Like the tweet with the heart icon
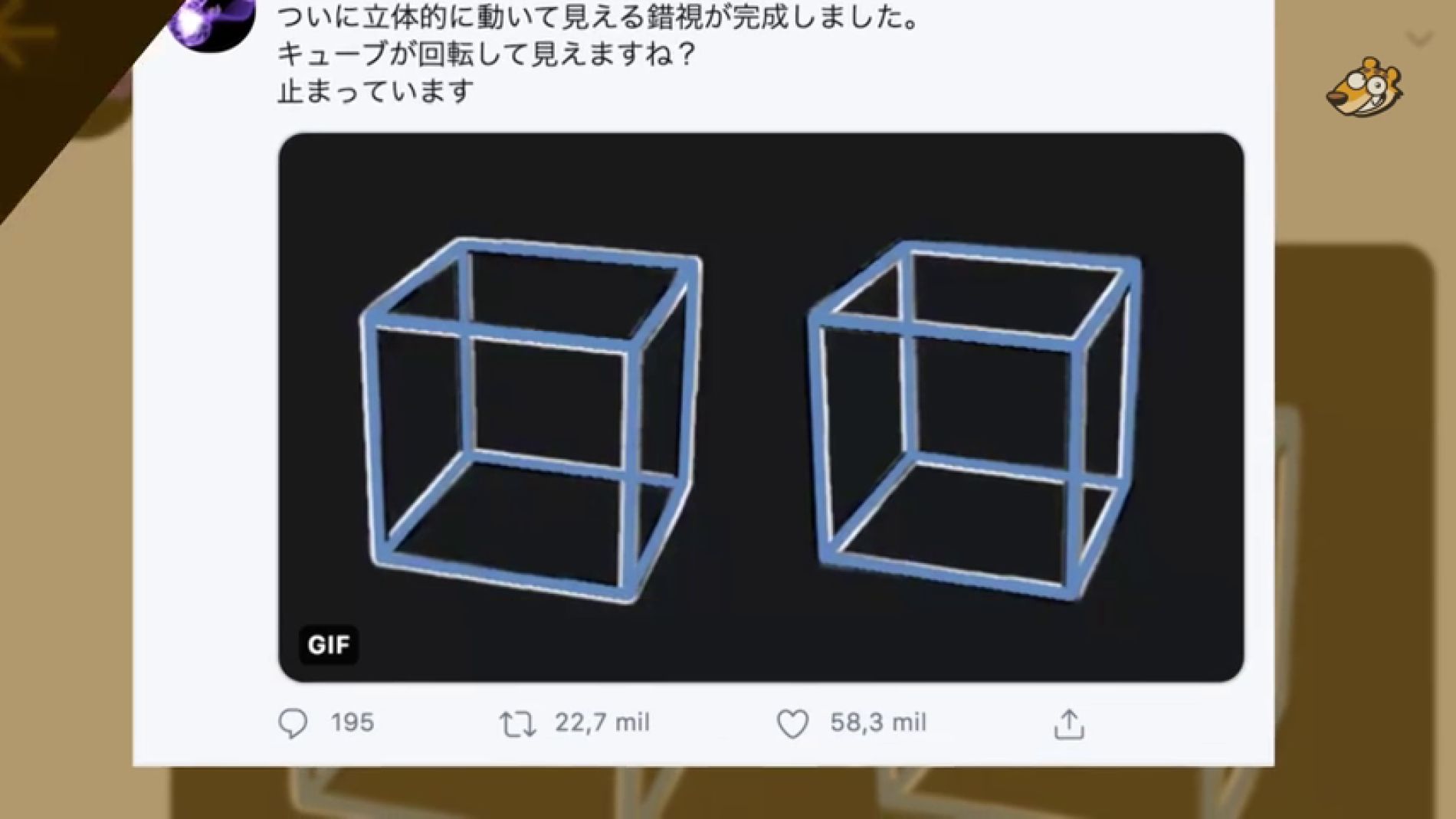This screenshot has height=819, width=1456. click(792, 724)
